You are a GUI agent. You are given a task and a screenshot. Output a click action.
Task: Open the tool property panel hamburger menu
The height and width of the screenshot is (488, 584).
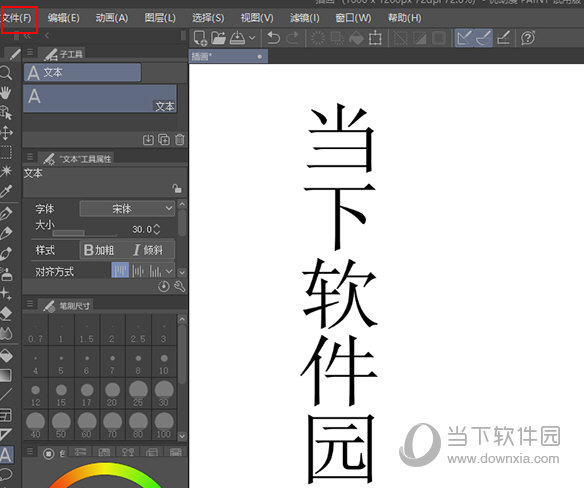coord(30,157)
